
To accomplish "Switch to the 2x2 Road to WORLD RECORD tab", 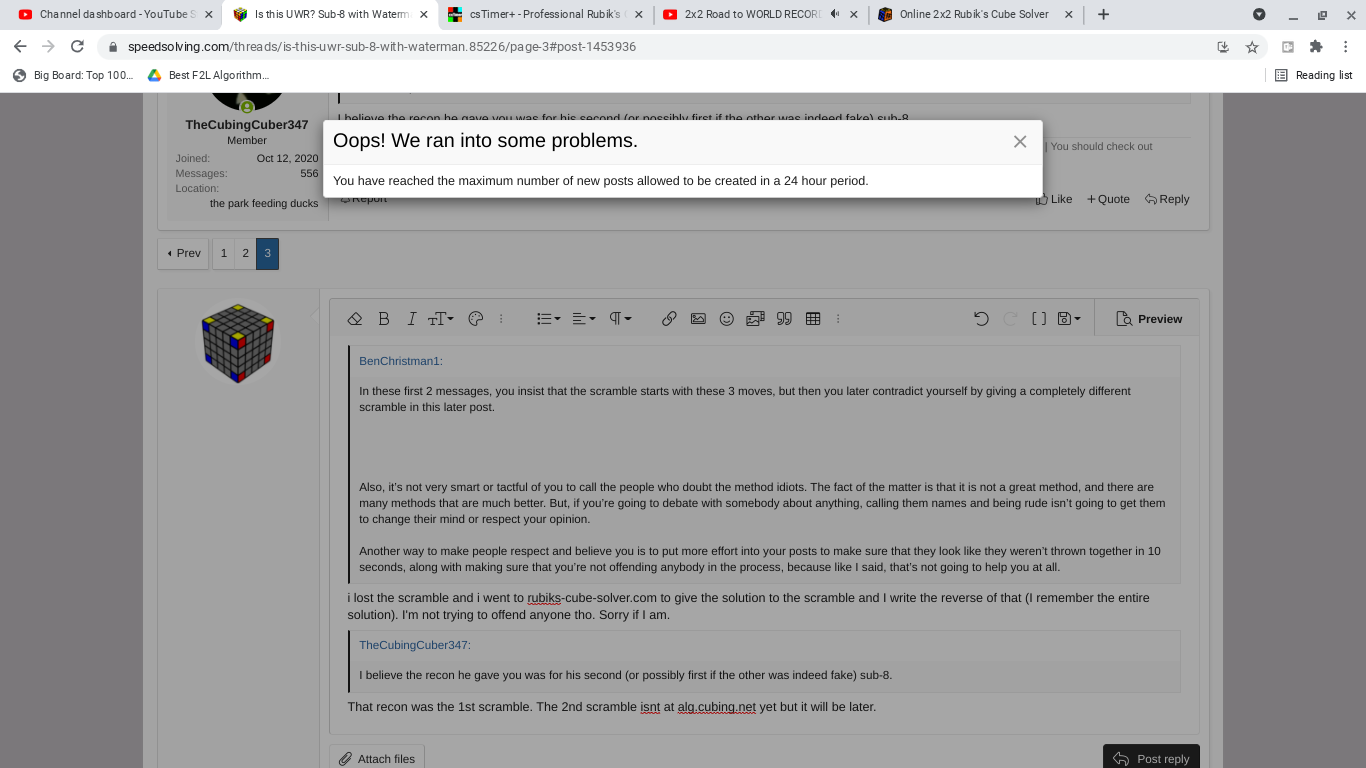I will point(760,15).
